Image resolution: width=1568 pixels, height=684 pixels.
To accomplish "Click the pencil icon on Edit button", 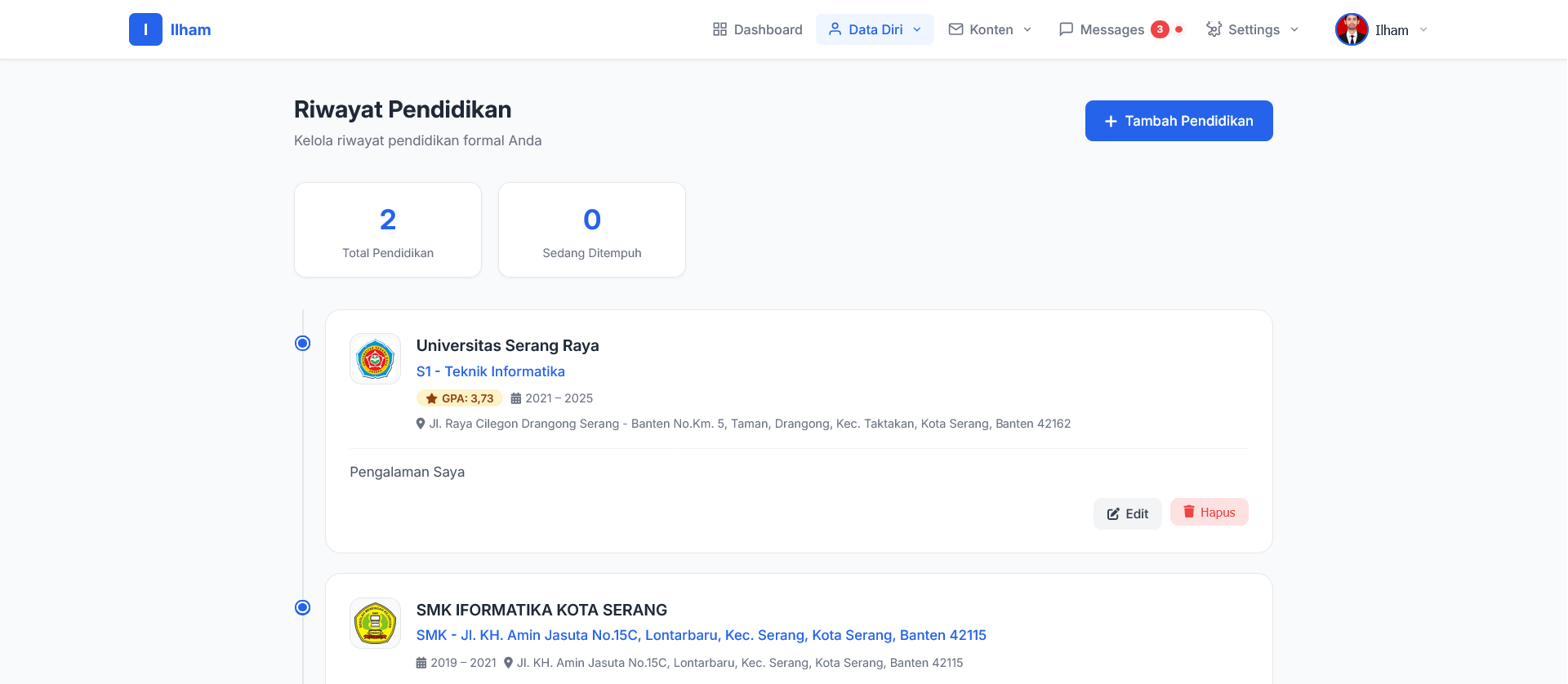I will tap(1113, 514).
